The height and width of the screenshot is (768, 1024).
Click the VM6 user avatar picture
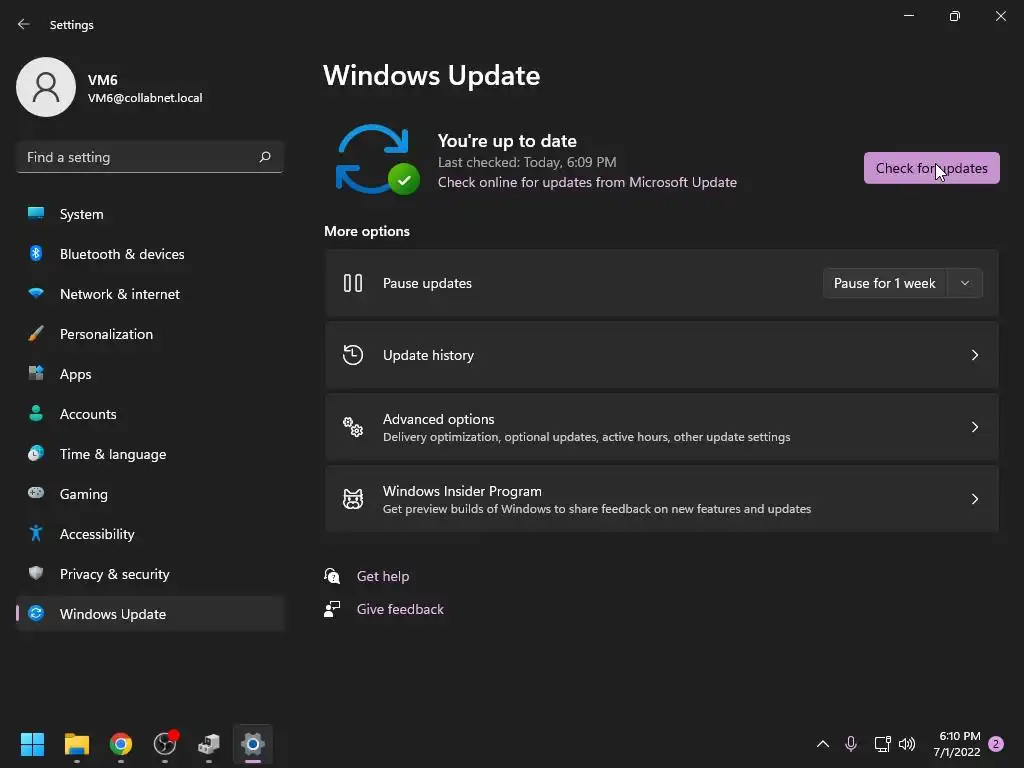[x=46, y=87]
